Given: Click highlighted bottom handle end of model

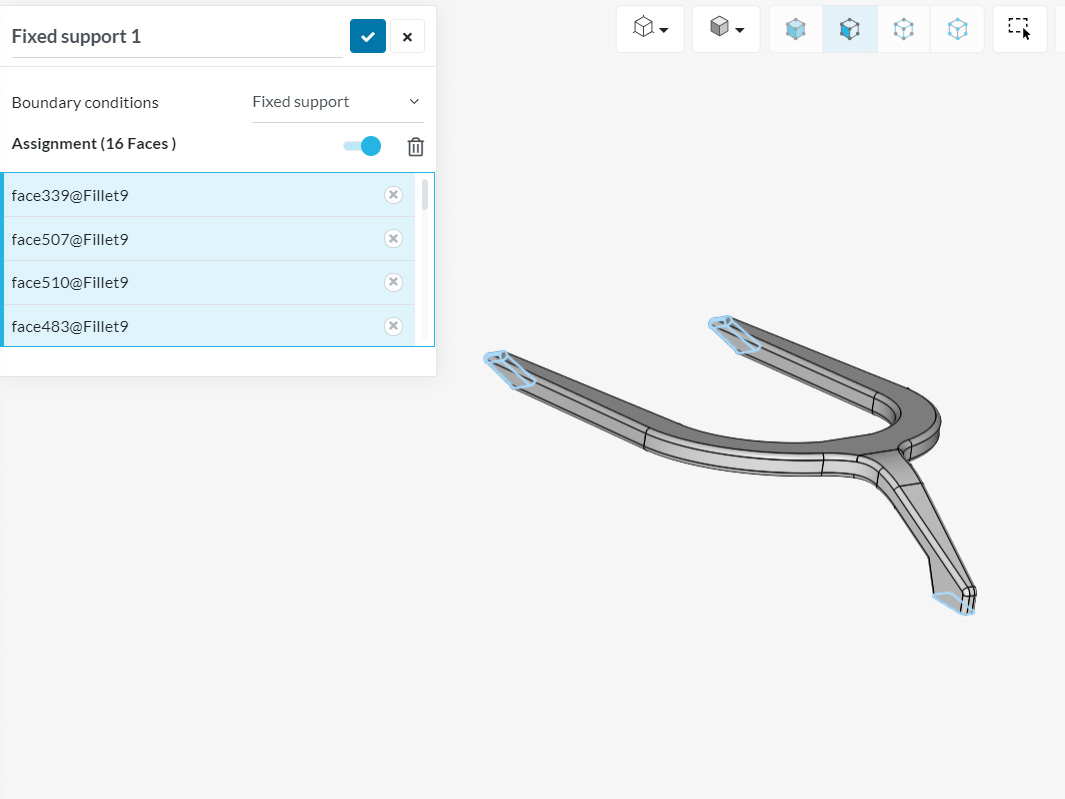Looking at the screenshot, I should 954,603.
